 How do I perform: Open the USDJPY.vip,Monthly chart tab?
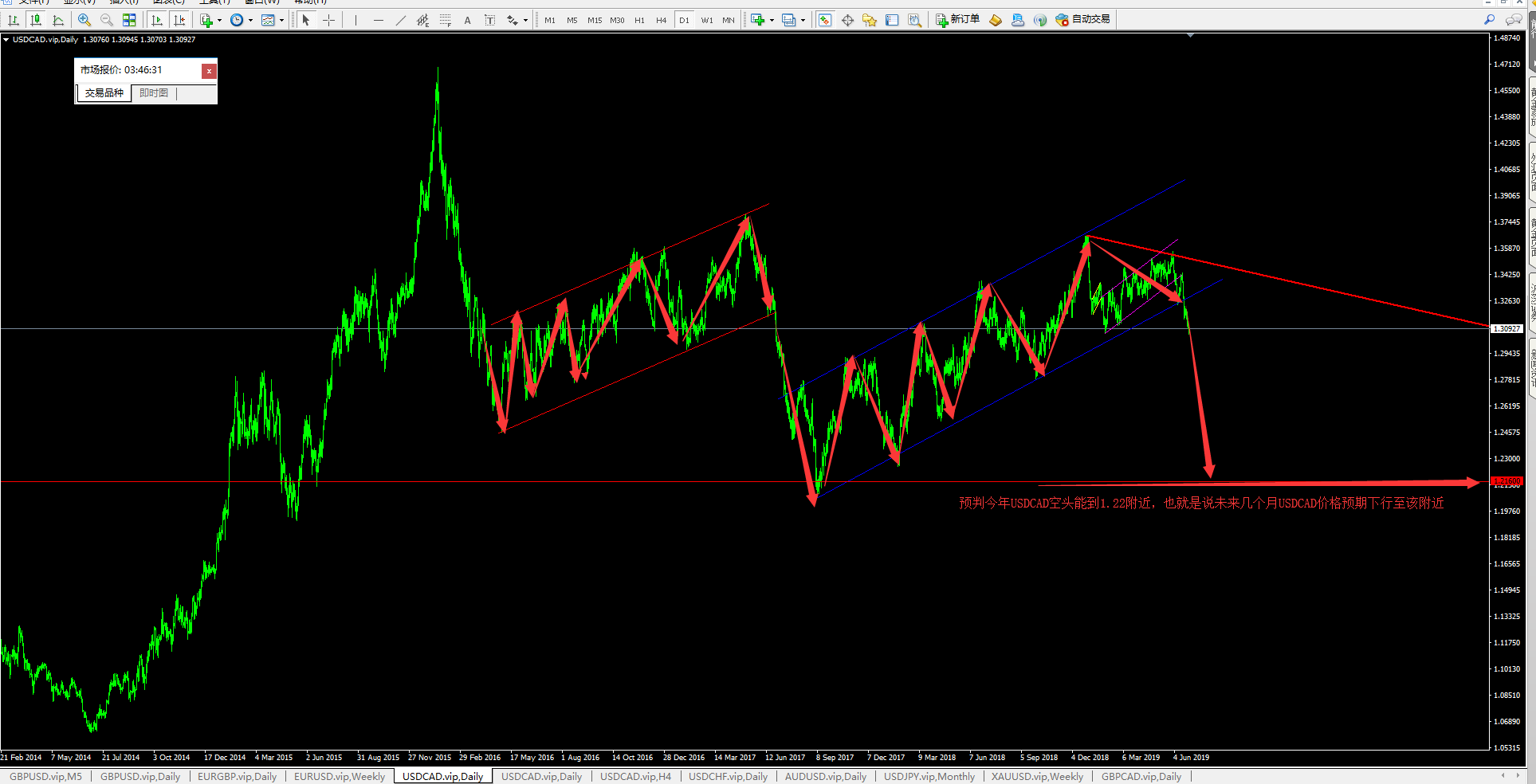929,776
